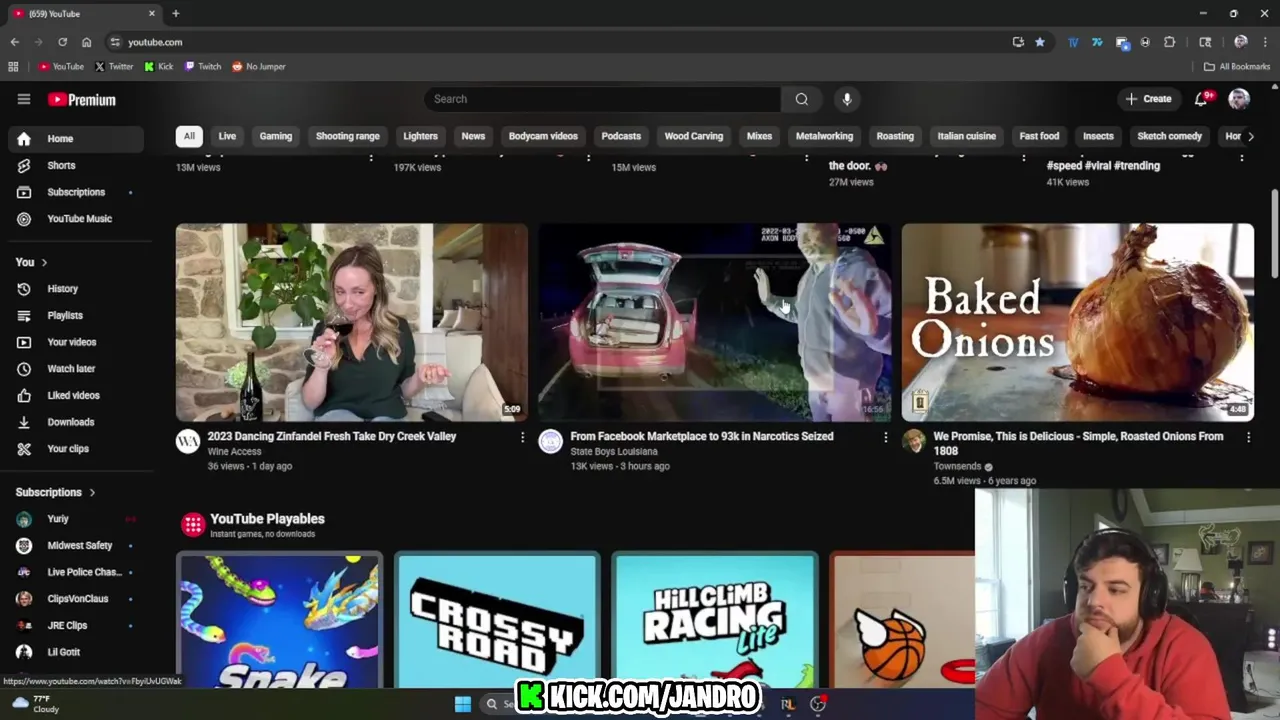This screenshot has height=720, width=1280.
Task: Play the Dancing Zinfandel video thumbnail
Action: [352, 322]
